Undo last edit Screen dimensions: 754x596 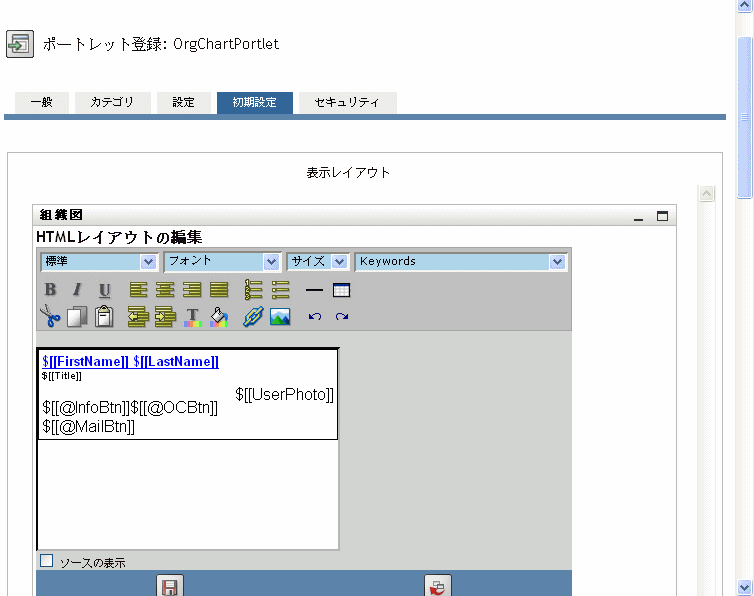[x=314, y=316]
